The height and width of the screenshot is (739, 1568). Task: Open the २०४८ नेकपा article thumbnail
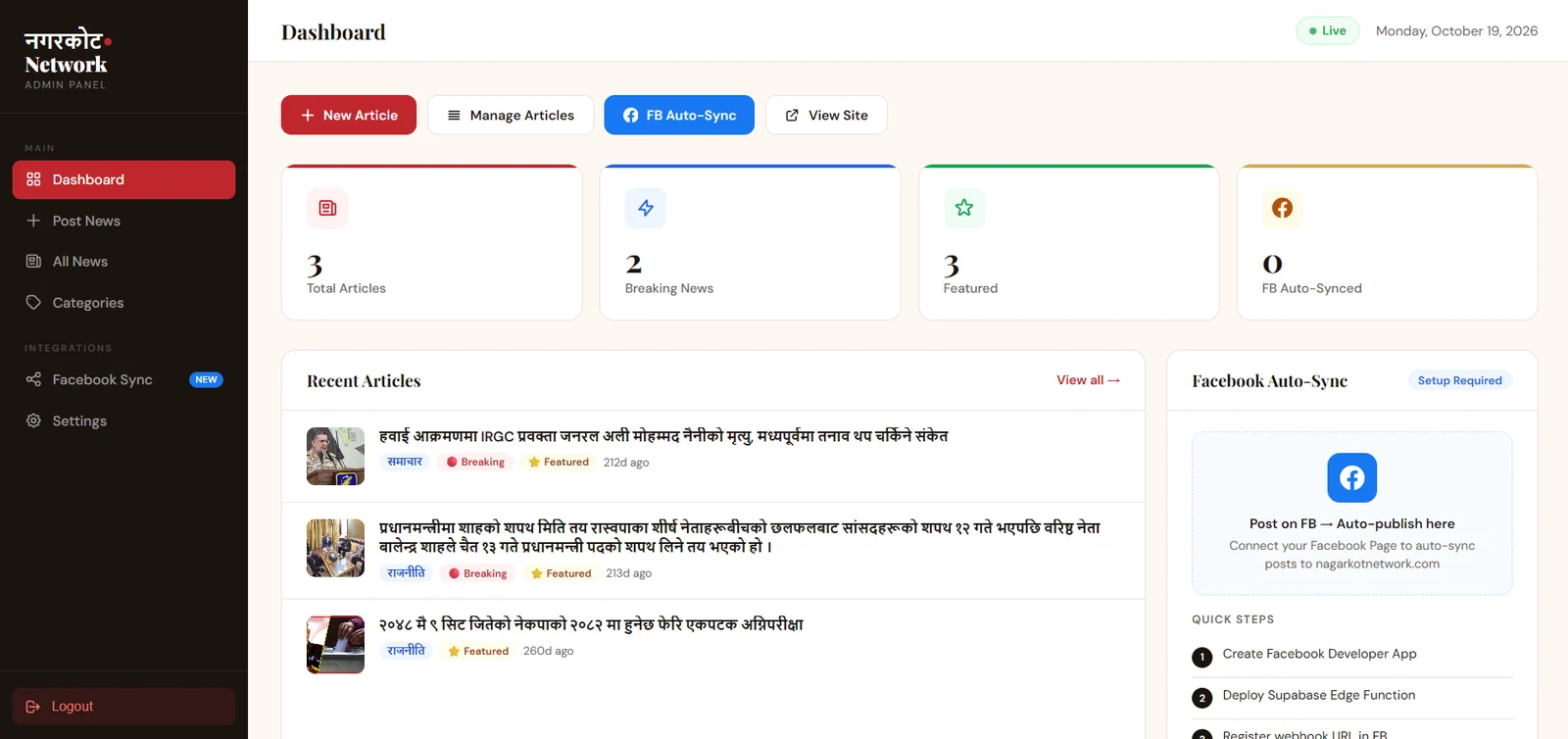pos(335,644)
